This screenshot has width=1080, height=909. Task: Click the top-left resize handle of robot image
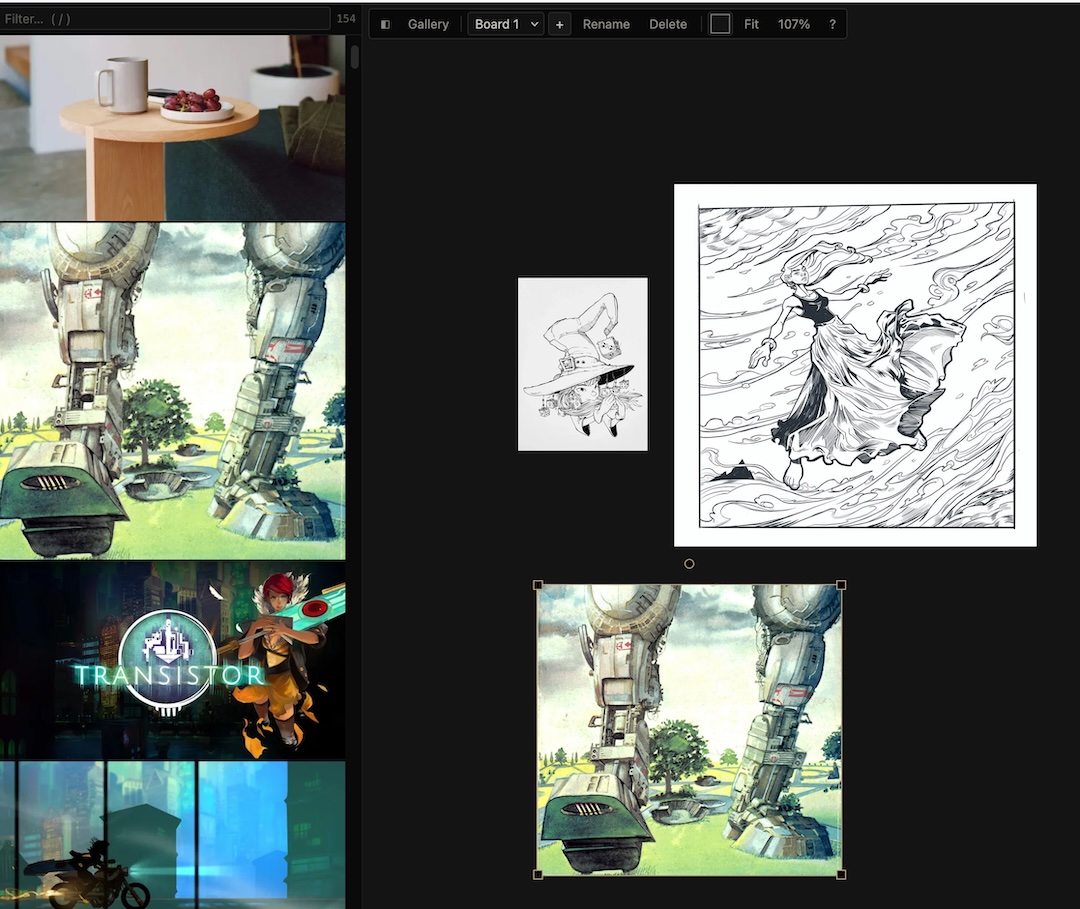point(538,585)
